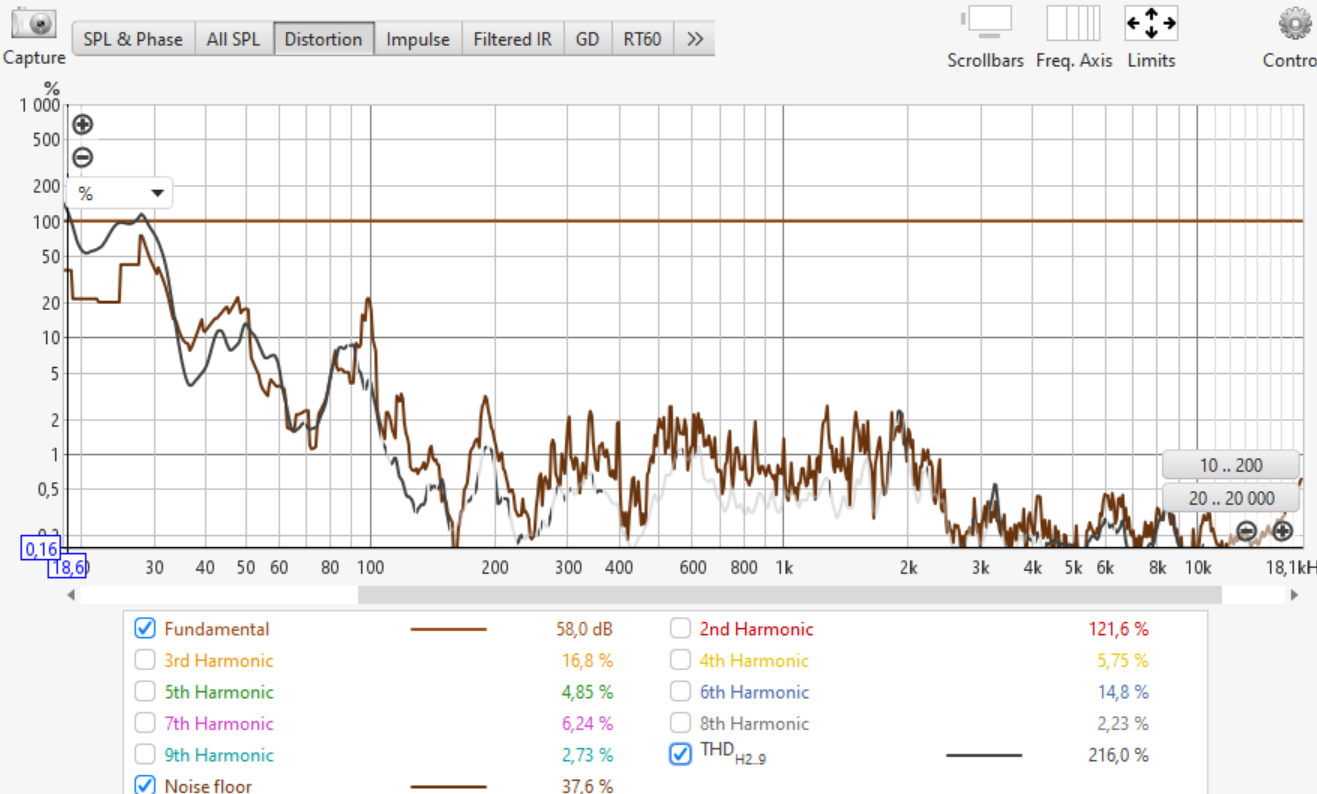This screenshot has width=1317, height=794.
Task: Open the graph Limits icon
Action: coord(1151,23)
